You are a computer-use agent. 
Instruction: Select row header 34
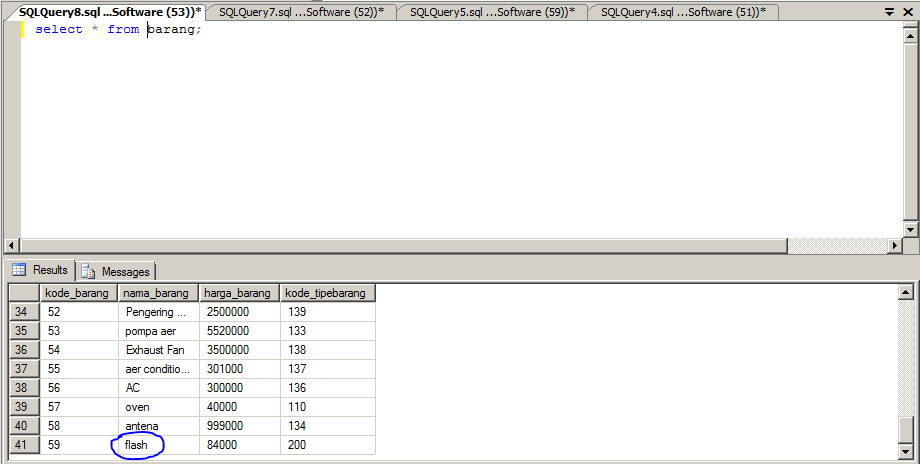pyautogui.click(x=25, y=311)
